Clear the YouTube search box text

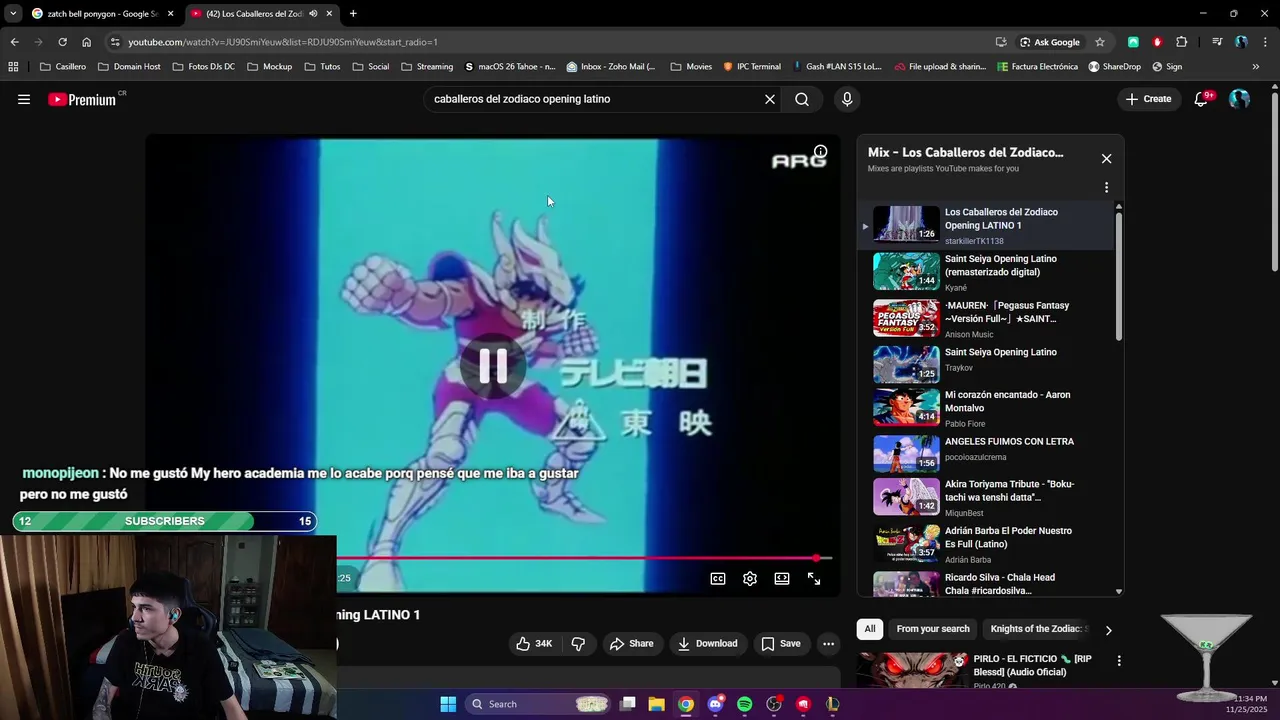[x=770, y=99]
